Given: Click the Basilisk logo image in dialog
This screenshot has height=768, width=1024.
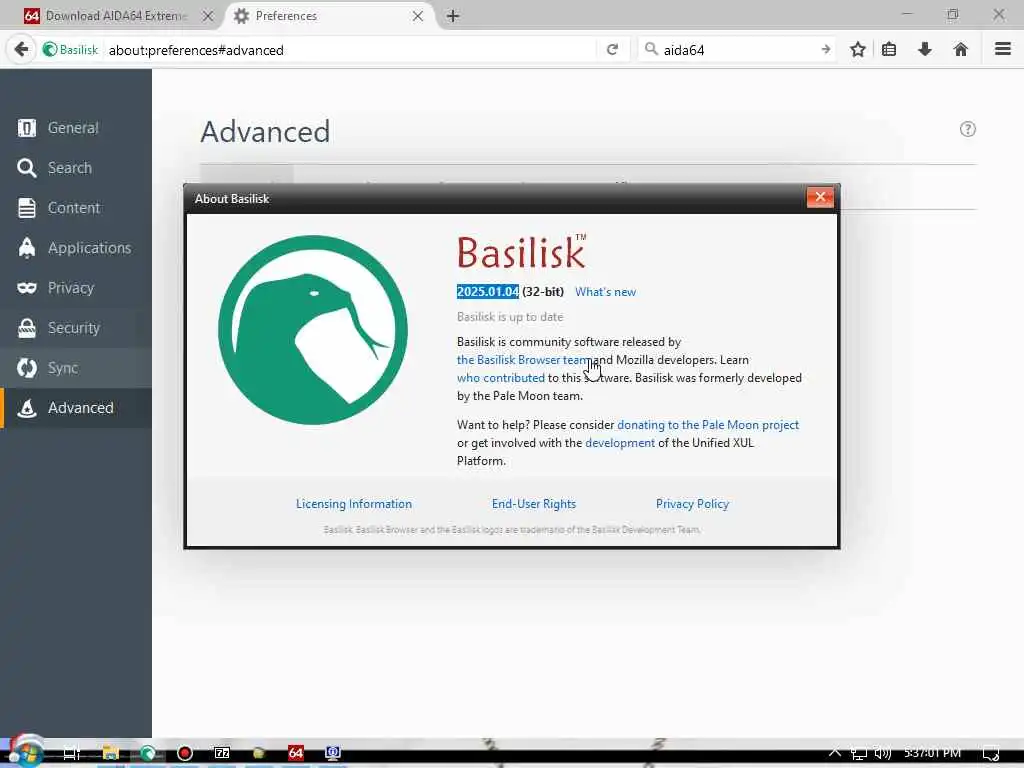Looking at the screenshot, I should [313, 330].
